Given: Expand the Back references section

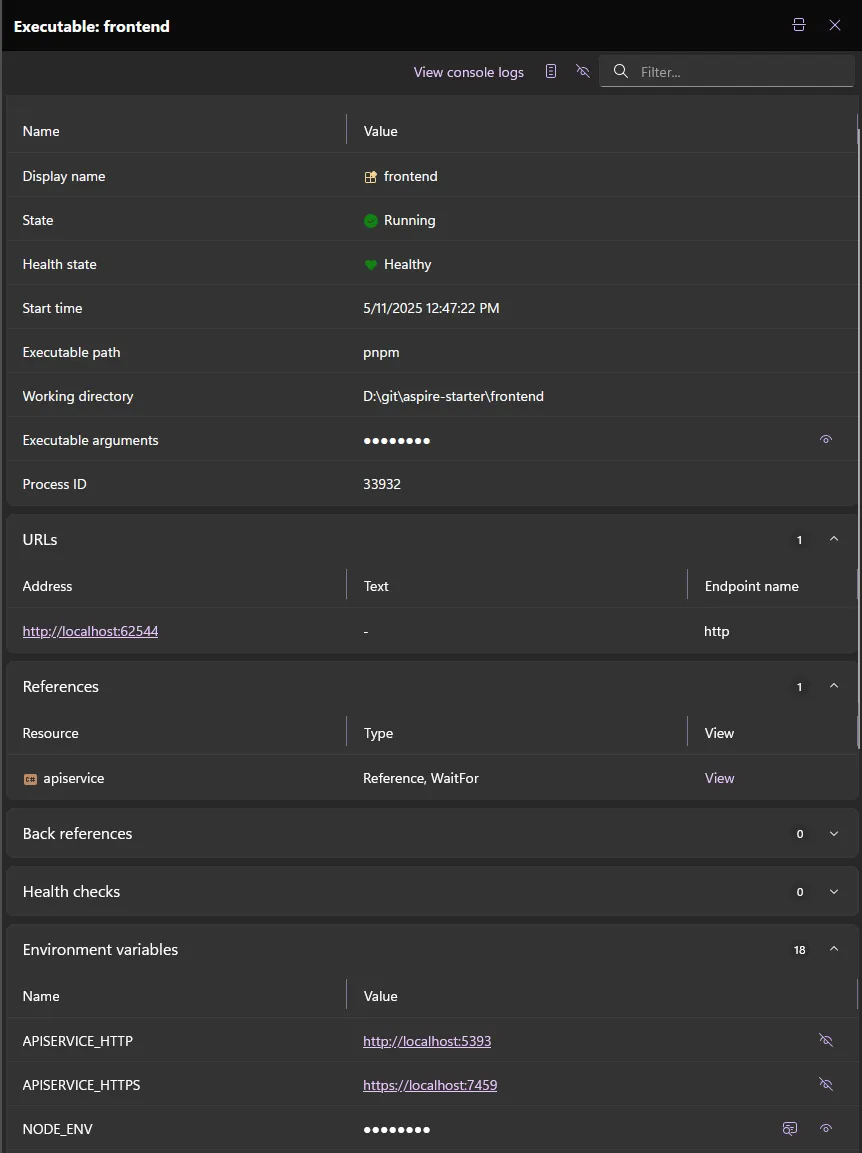Looking at the screenshot, I should coord(835,833).
